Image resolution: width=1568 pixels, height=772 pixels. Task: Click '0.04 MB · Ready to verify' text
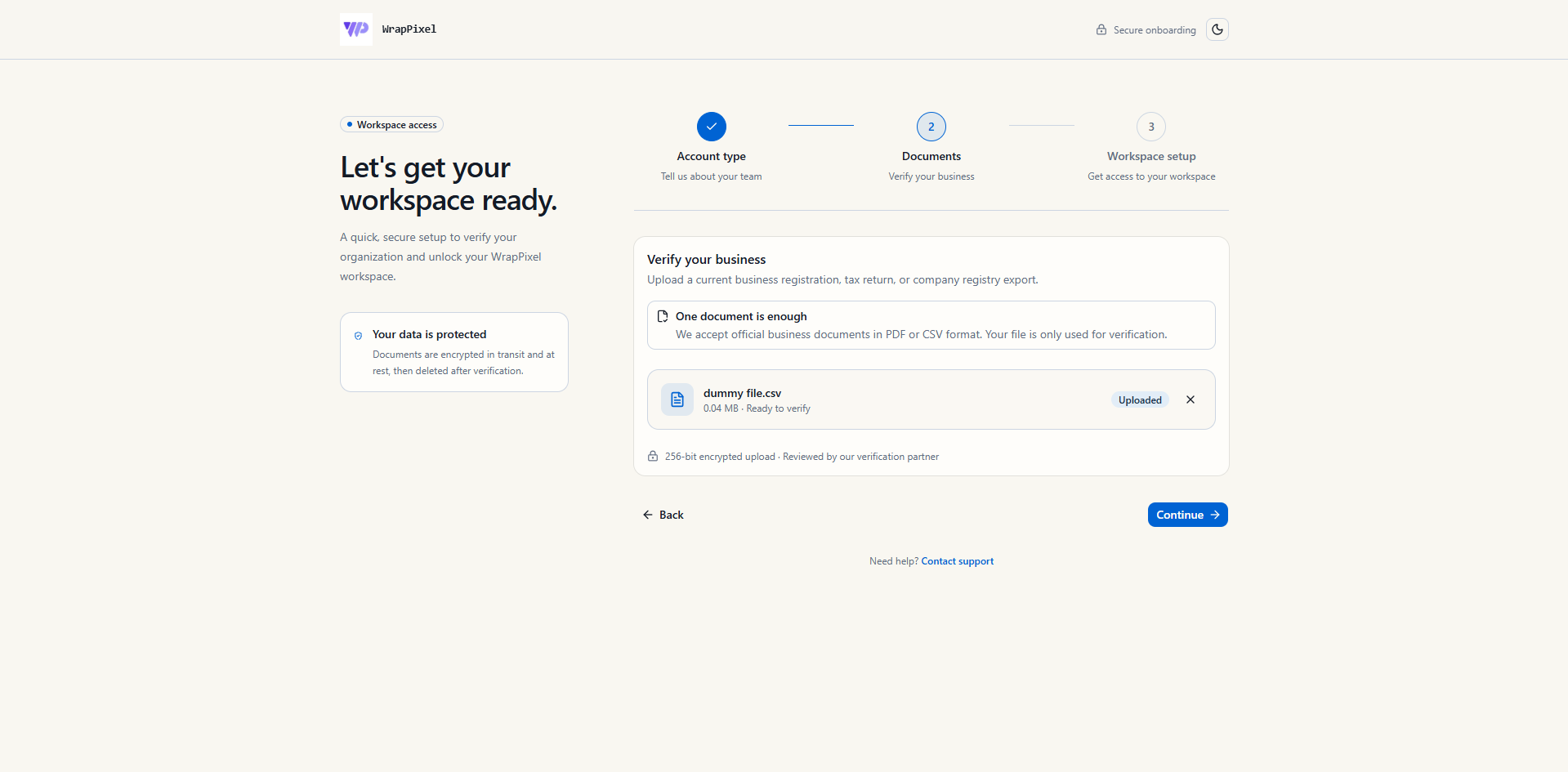point(757,408)
